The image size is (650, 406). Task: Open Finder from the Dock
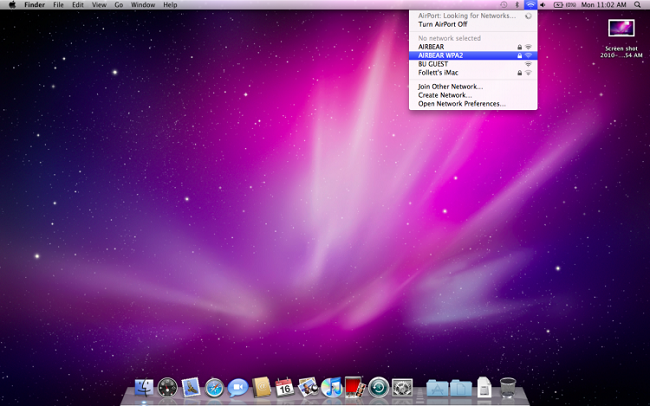144,388
